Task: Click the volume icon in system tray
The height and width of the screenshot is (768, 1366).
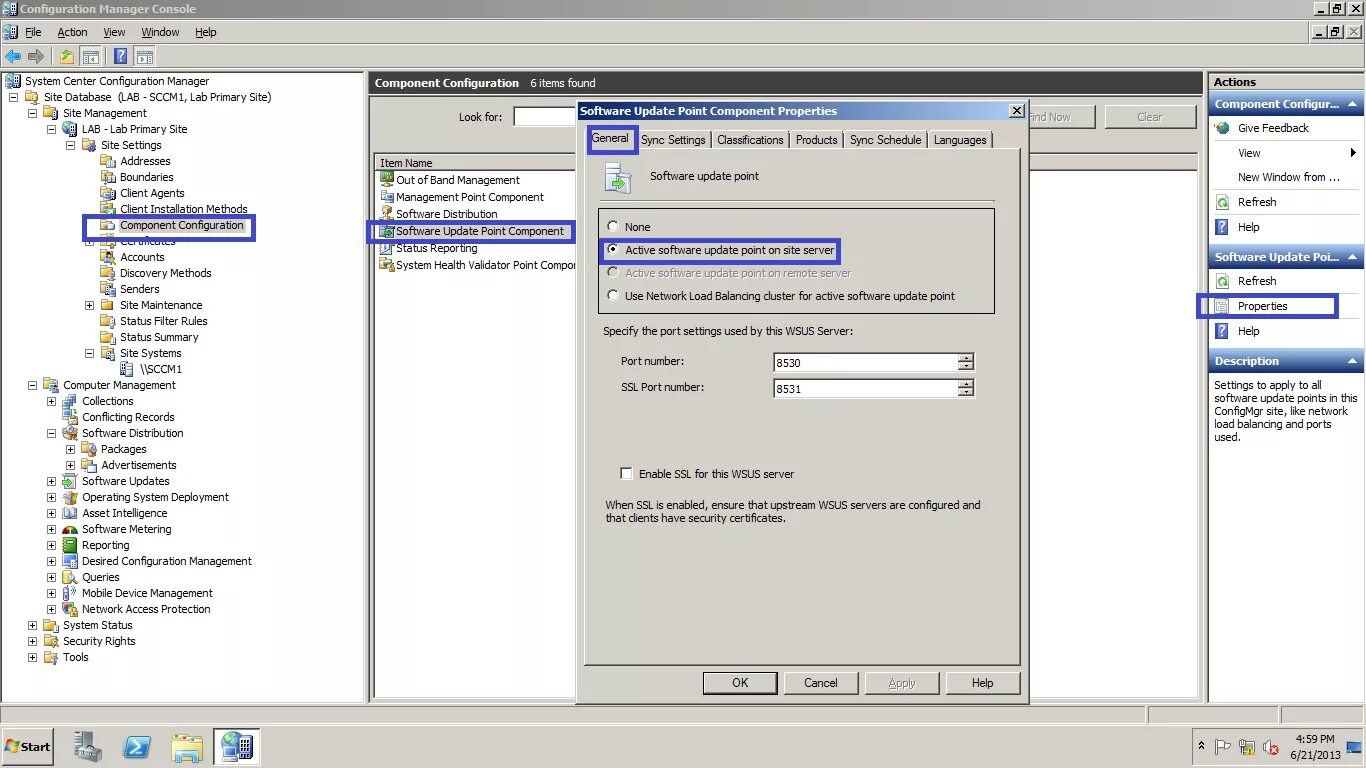Action: (1271, 747)
